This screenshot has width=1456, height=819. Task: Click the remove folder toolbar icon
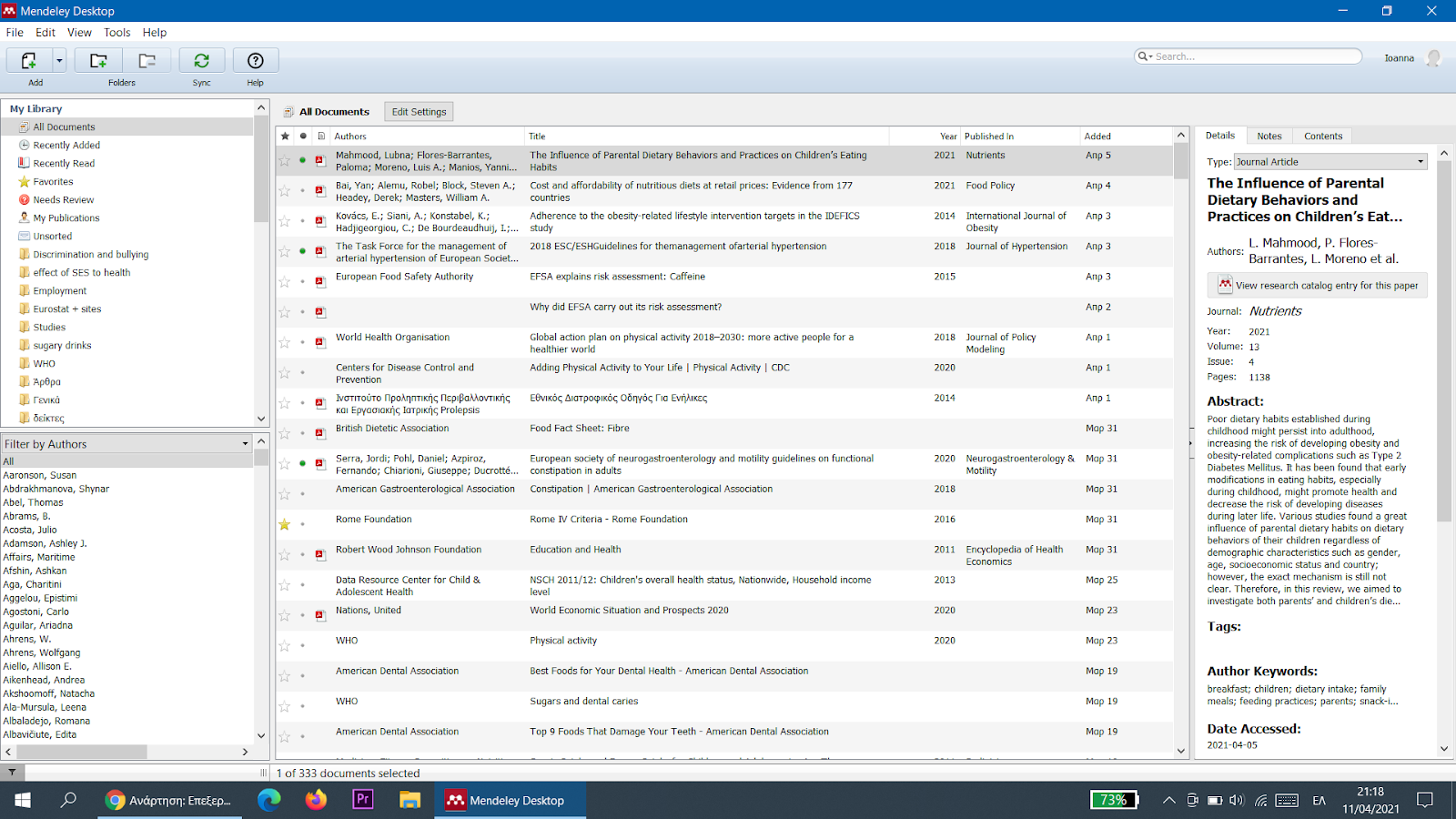coord(147,61)
